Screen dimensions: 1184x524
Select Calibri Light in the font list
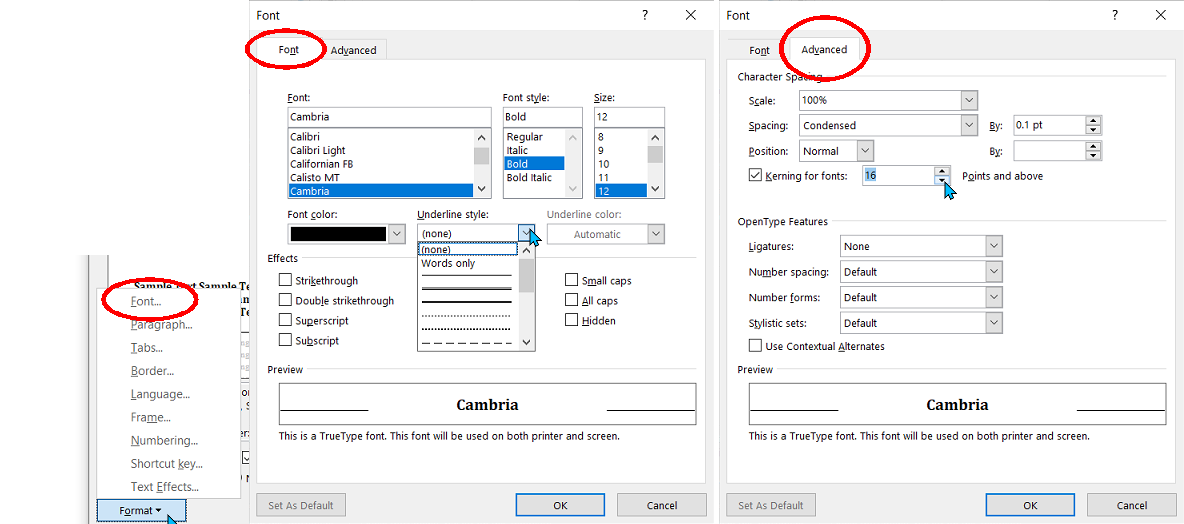point(381,150)
